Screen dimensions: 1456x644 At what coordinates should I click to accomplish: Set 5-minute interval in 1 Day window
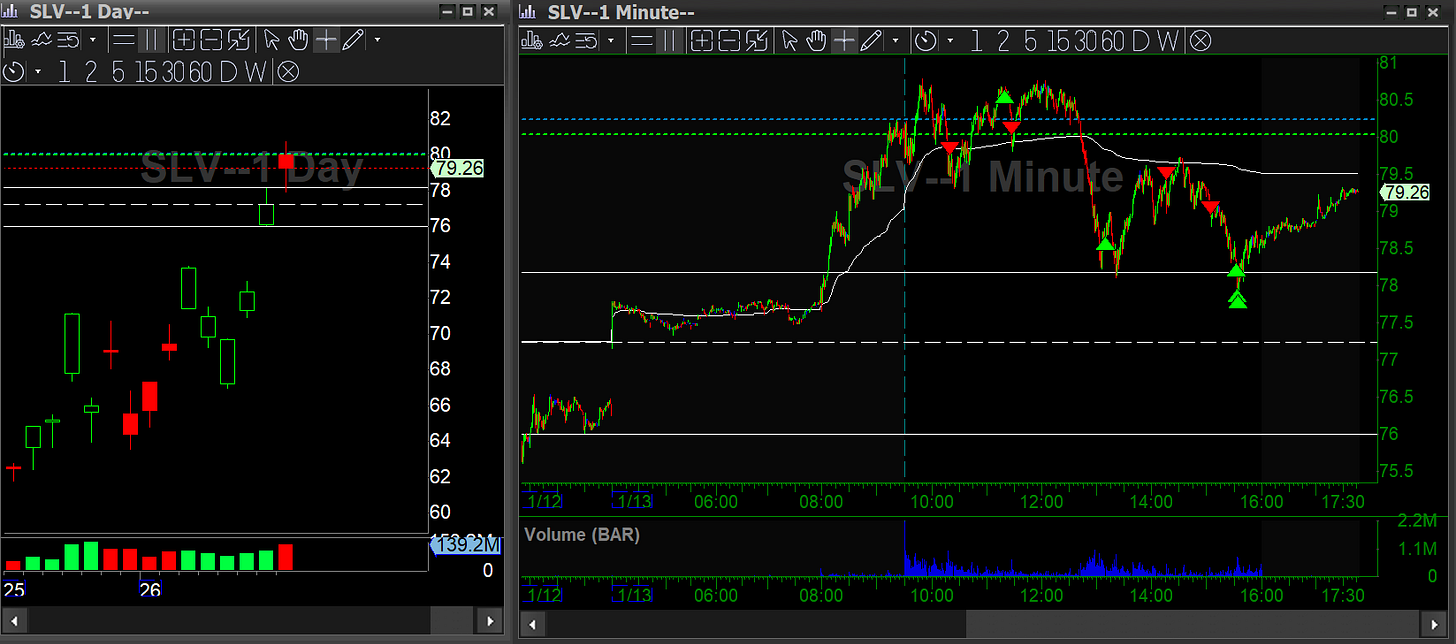pos(118,71)
